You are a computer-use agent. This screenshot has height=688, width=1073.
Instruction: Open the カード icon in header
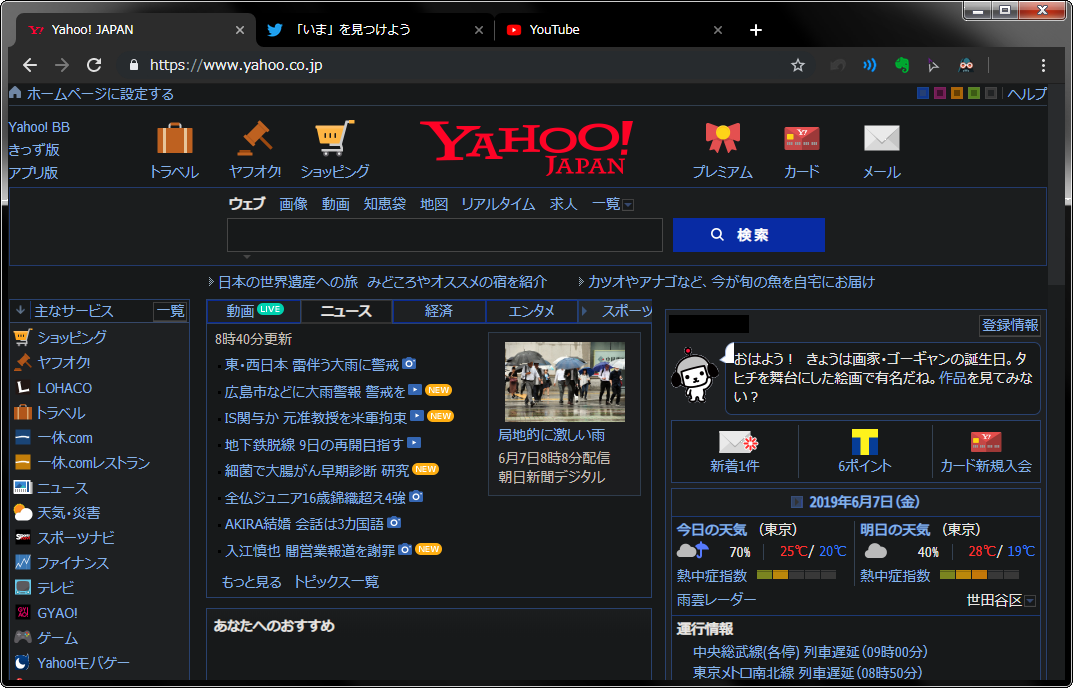pos(801,138)
